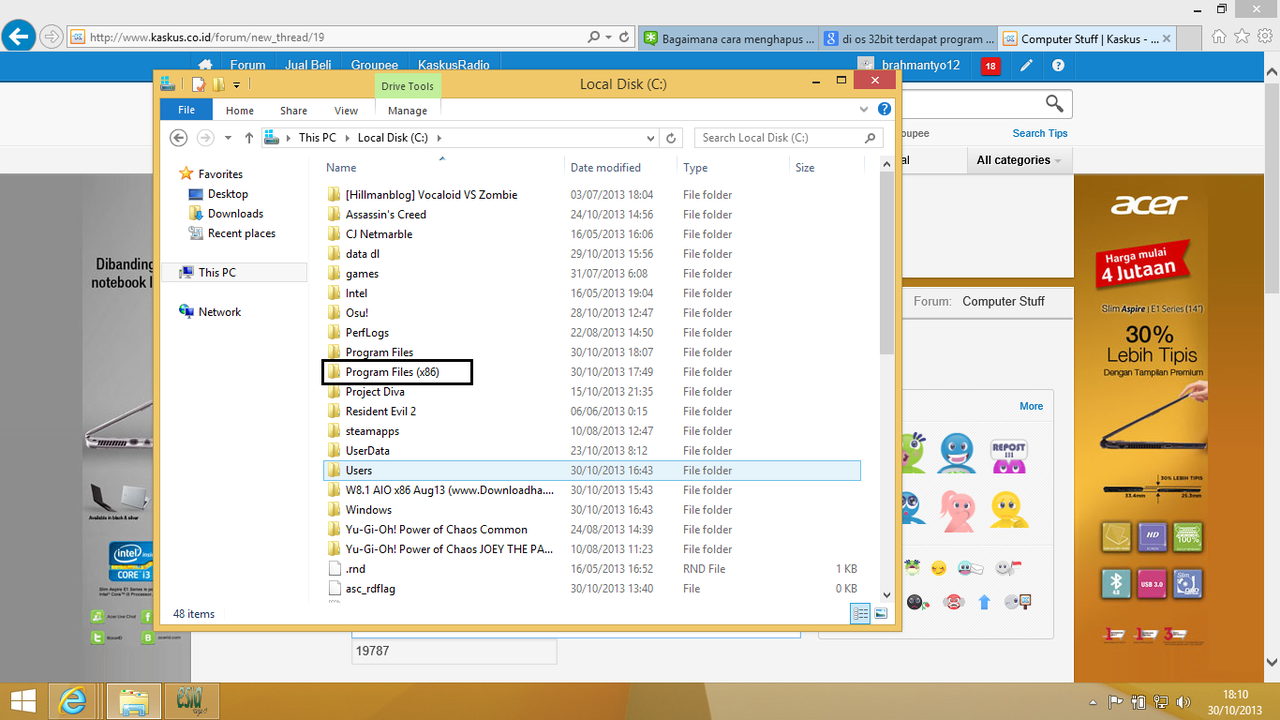Show hidden icons in system tray
Screen dimensions: 1280x720
[1093, 701]
